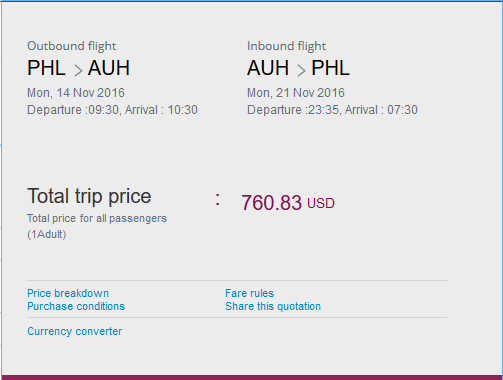Click the AUH origin code in inbound flight
503x380 pixels.
(268, 68)
